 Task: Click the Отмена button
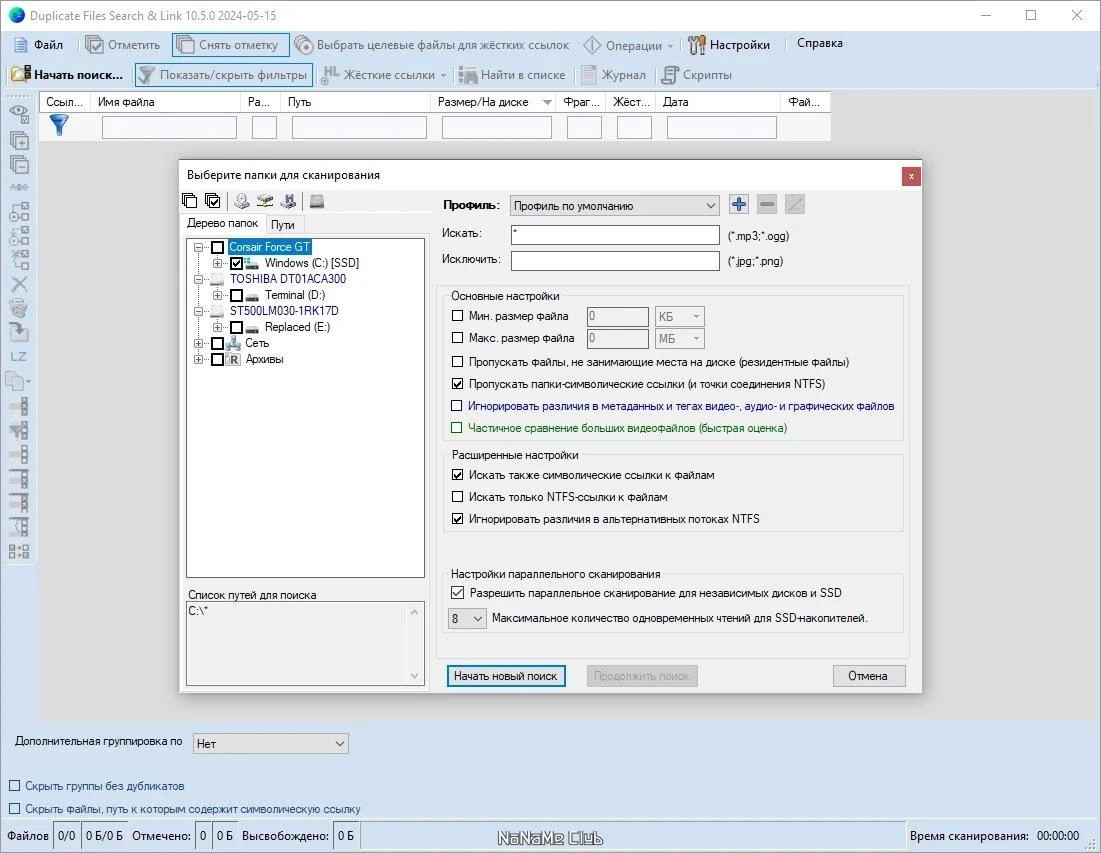[x=869, y=676]
